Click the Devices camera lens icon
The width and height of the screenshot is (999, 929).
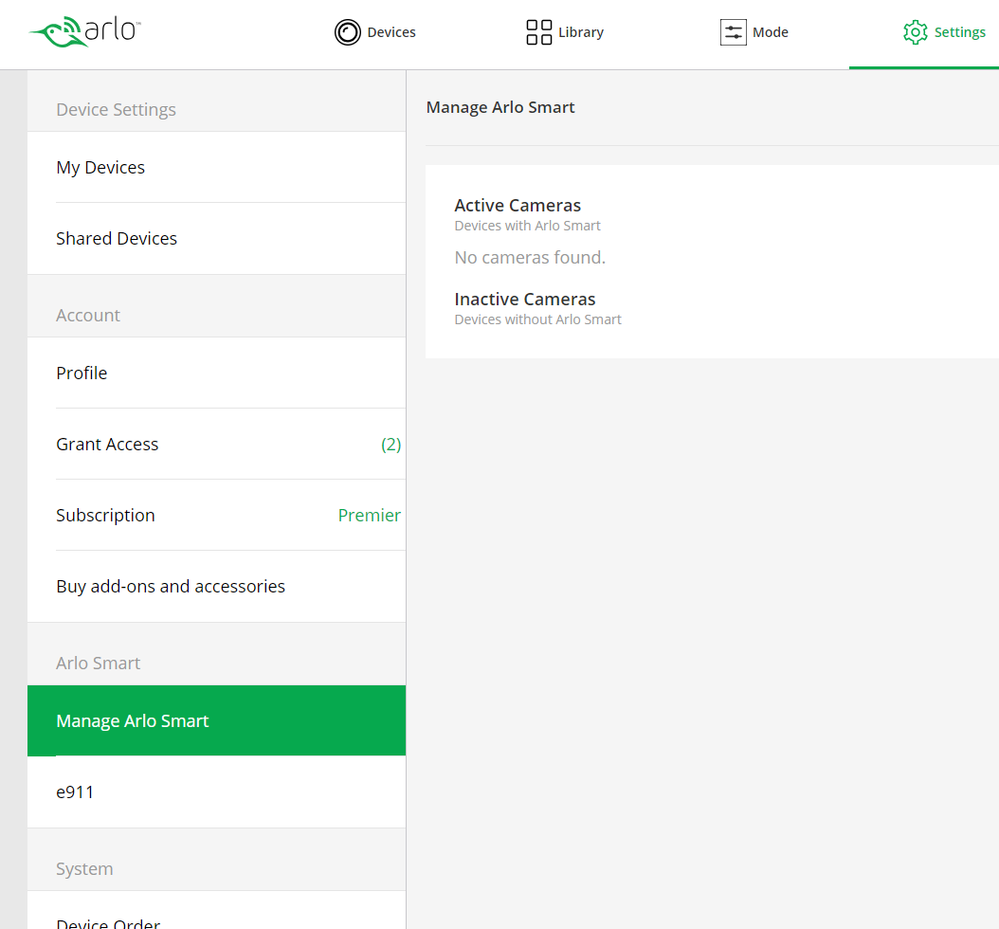tap(347, 32)
